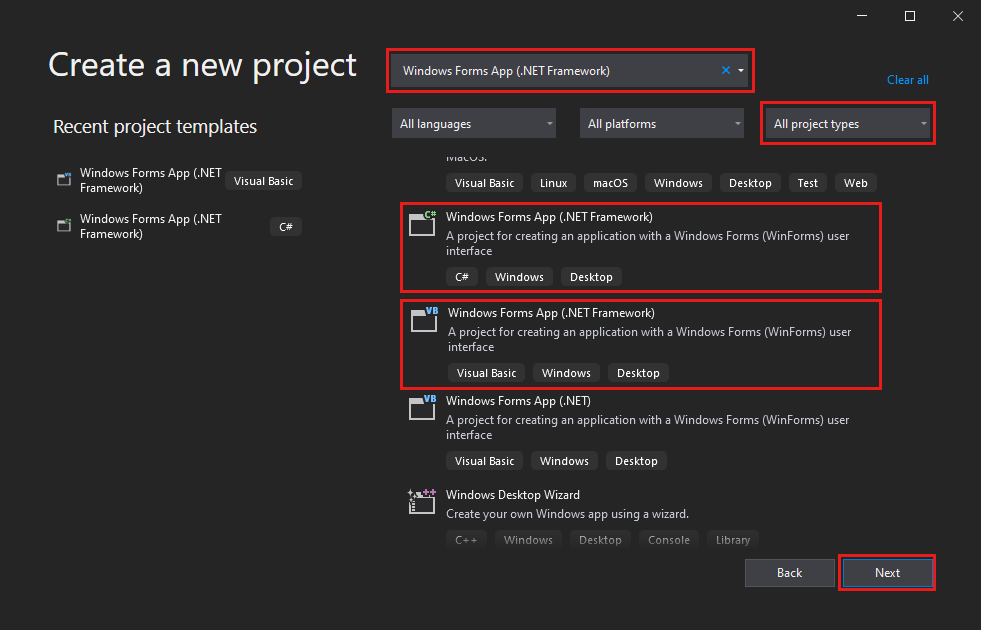The height and width of the screenshot is (630, 981).
Task: Select the recent C# Windows Forms App entry
Action: (x=150, y=226)
